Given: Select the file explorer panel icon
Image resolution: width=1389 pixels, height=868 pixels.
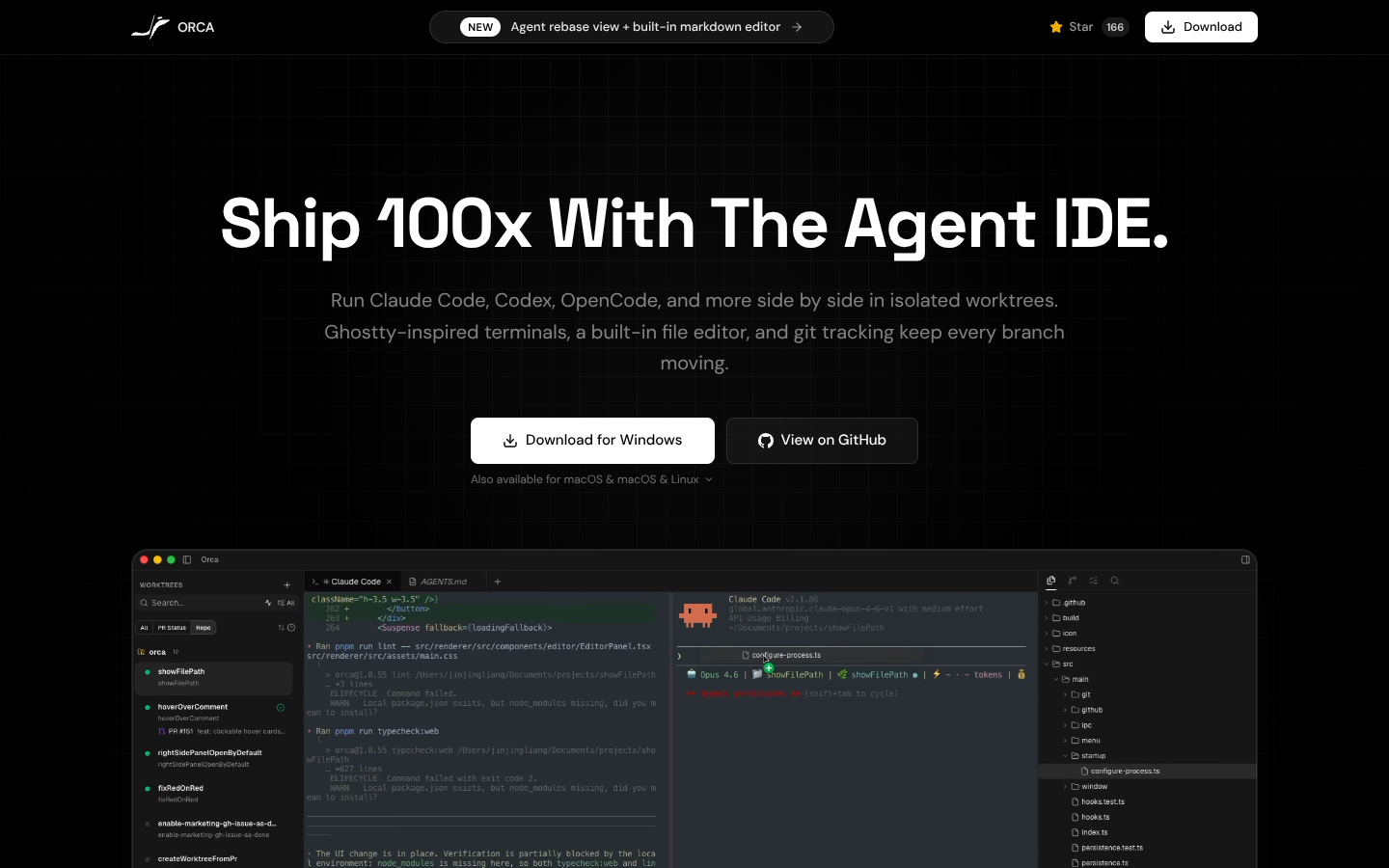Looking at the screenshot, I should (1051, 581).
